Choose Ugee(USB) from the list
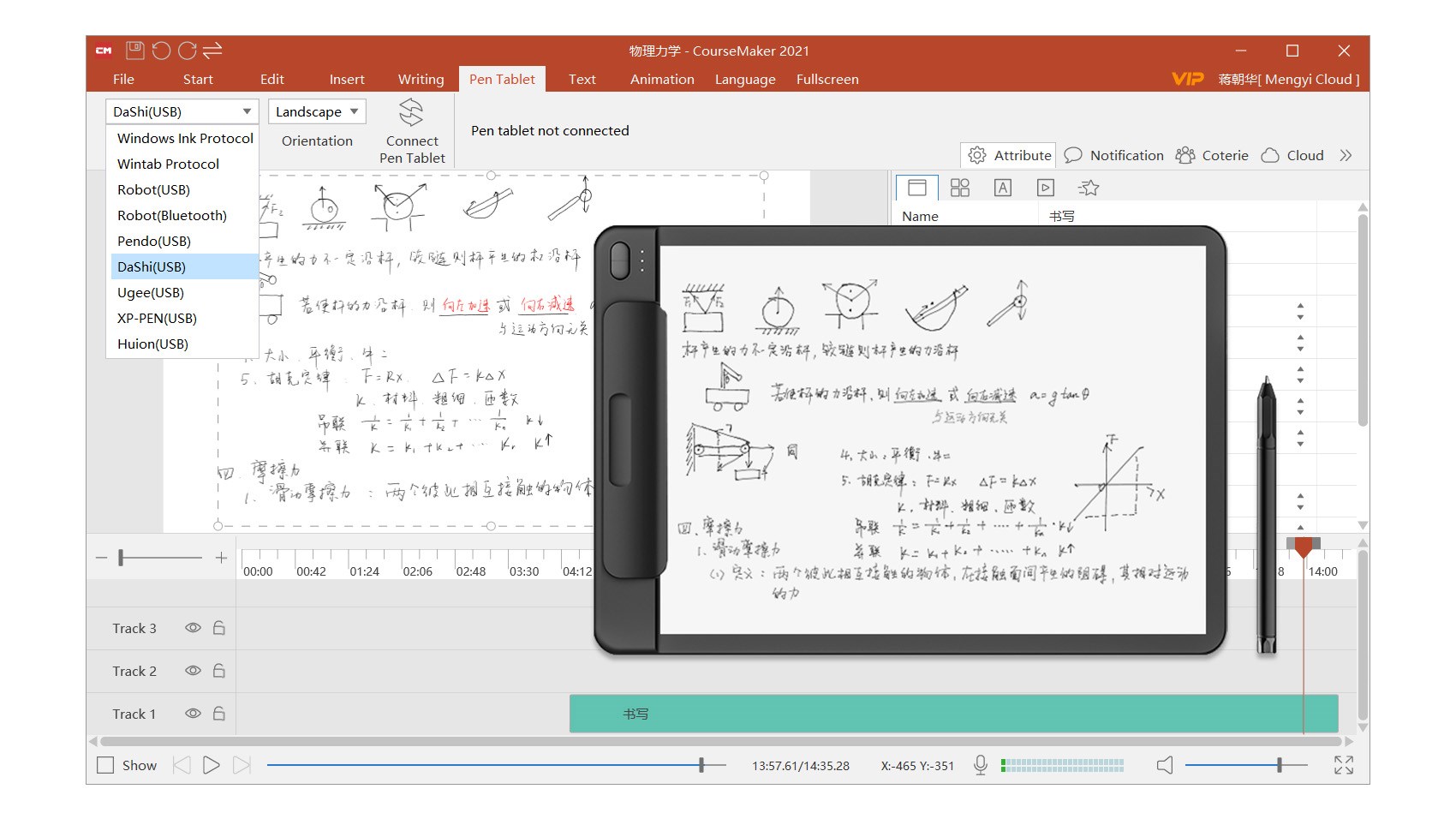 click(x=185, y=292)
